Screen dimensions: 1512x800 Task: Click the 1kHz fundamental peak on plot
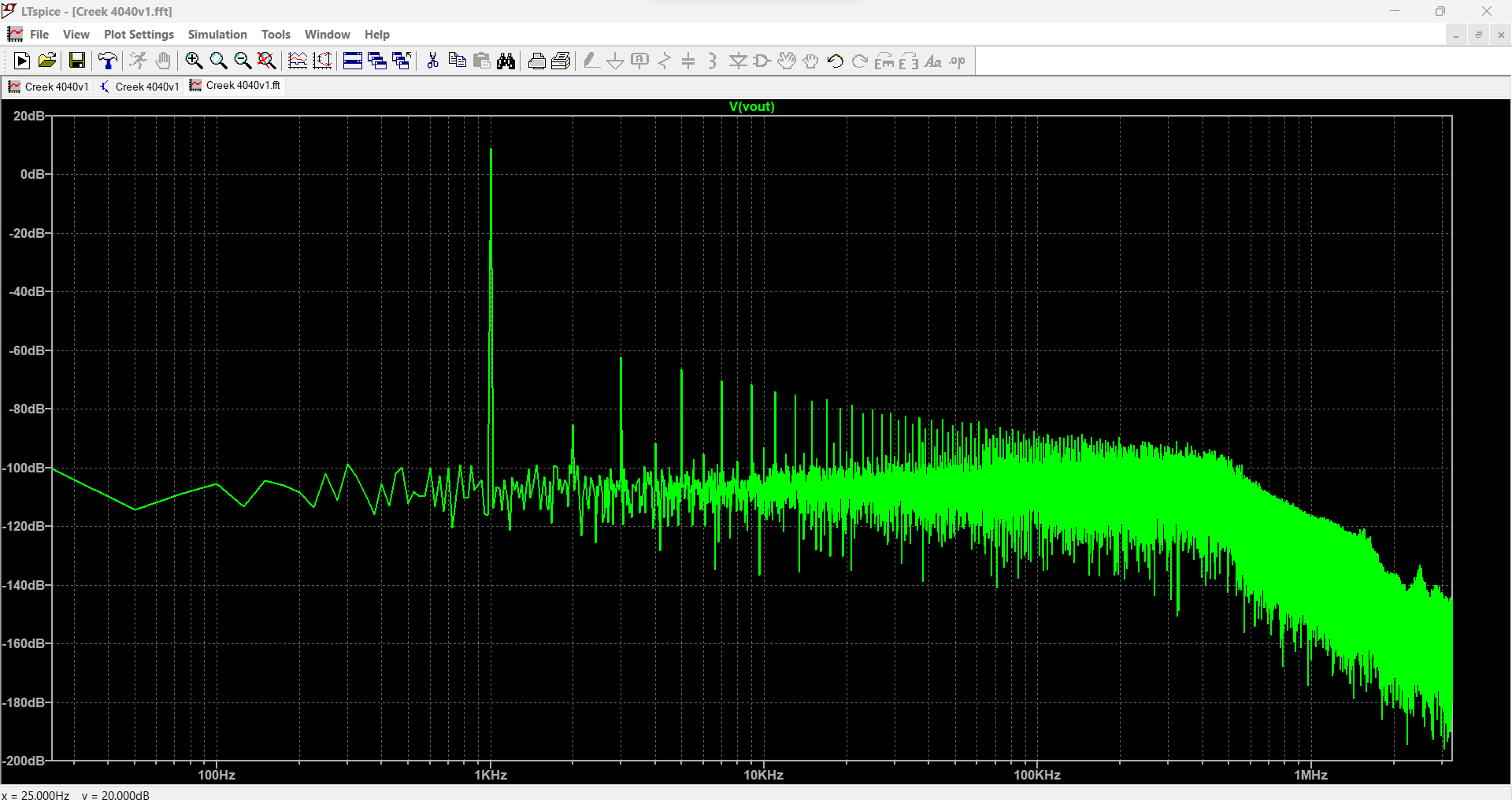point(491,150)
